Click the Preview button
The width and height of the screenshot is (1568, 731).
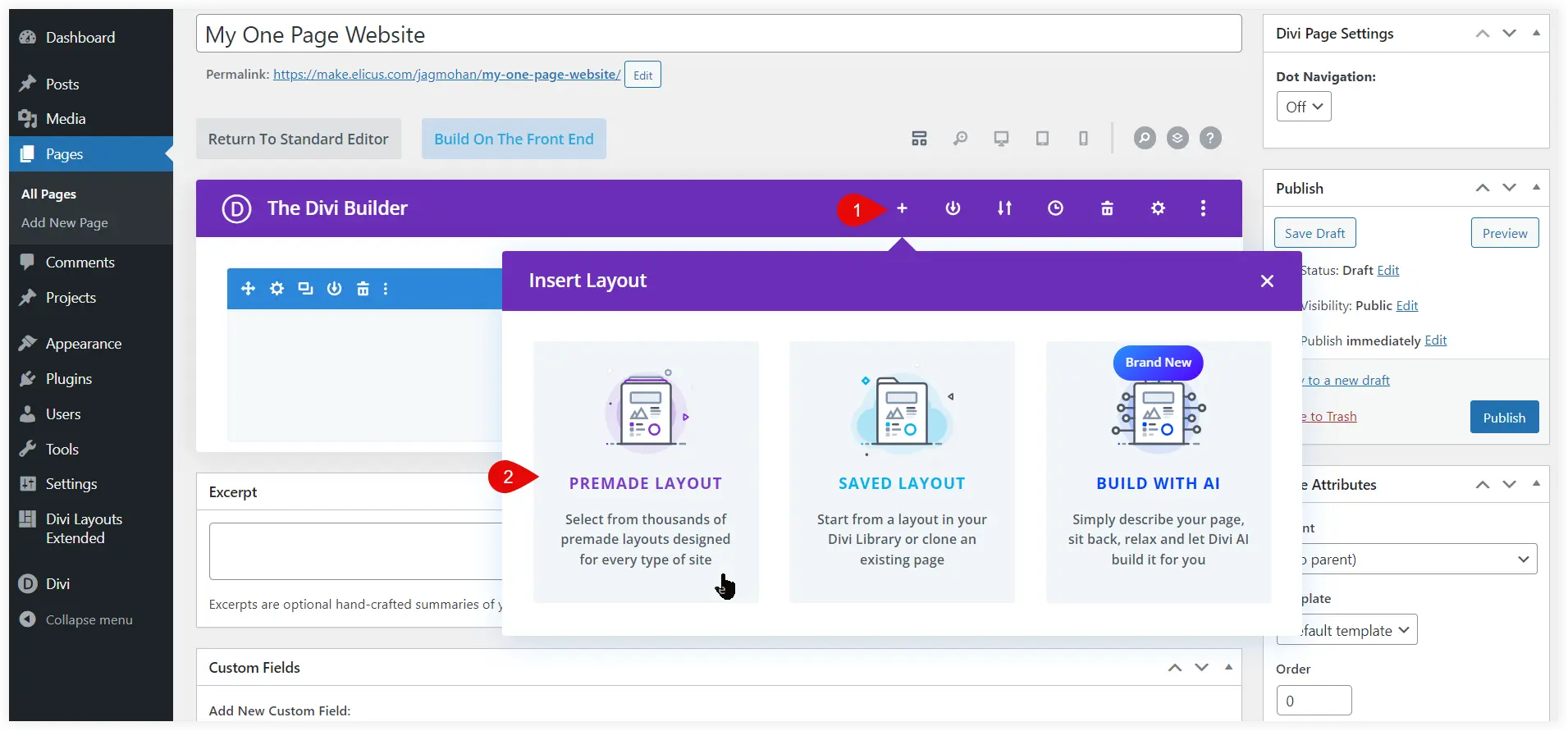point(1505,233)
